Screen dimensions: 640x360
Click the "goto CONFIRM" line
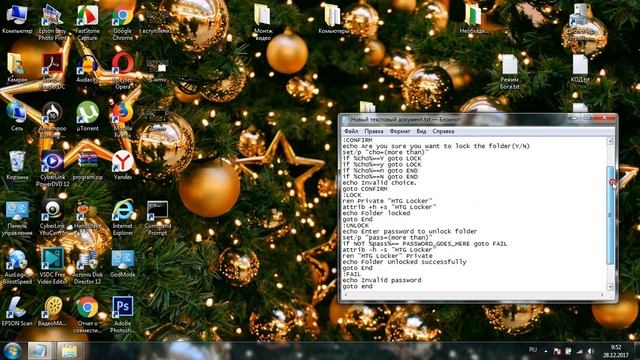click(x=365, y=189)
